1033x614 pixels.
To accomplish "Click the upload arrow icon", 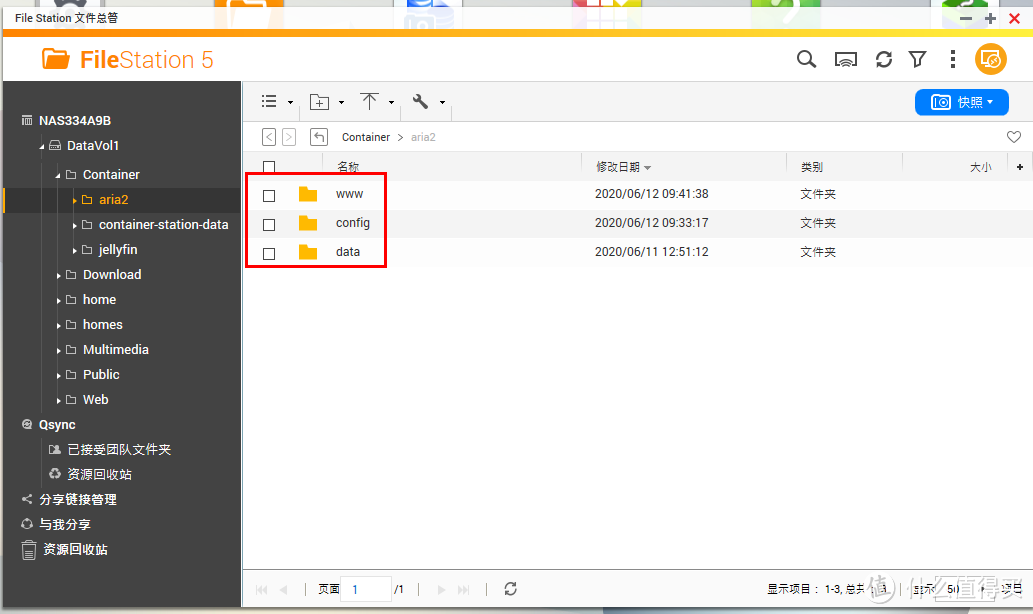I will pos(370,101).
